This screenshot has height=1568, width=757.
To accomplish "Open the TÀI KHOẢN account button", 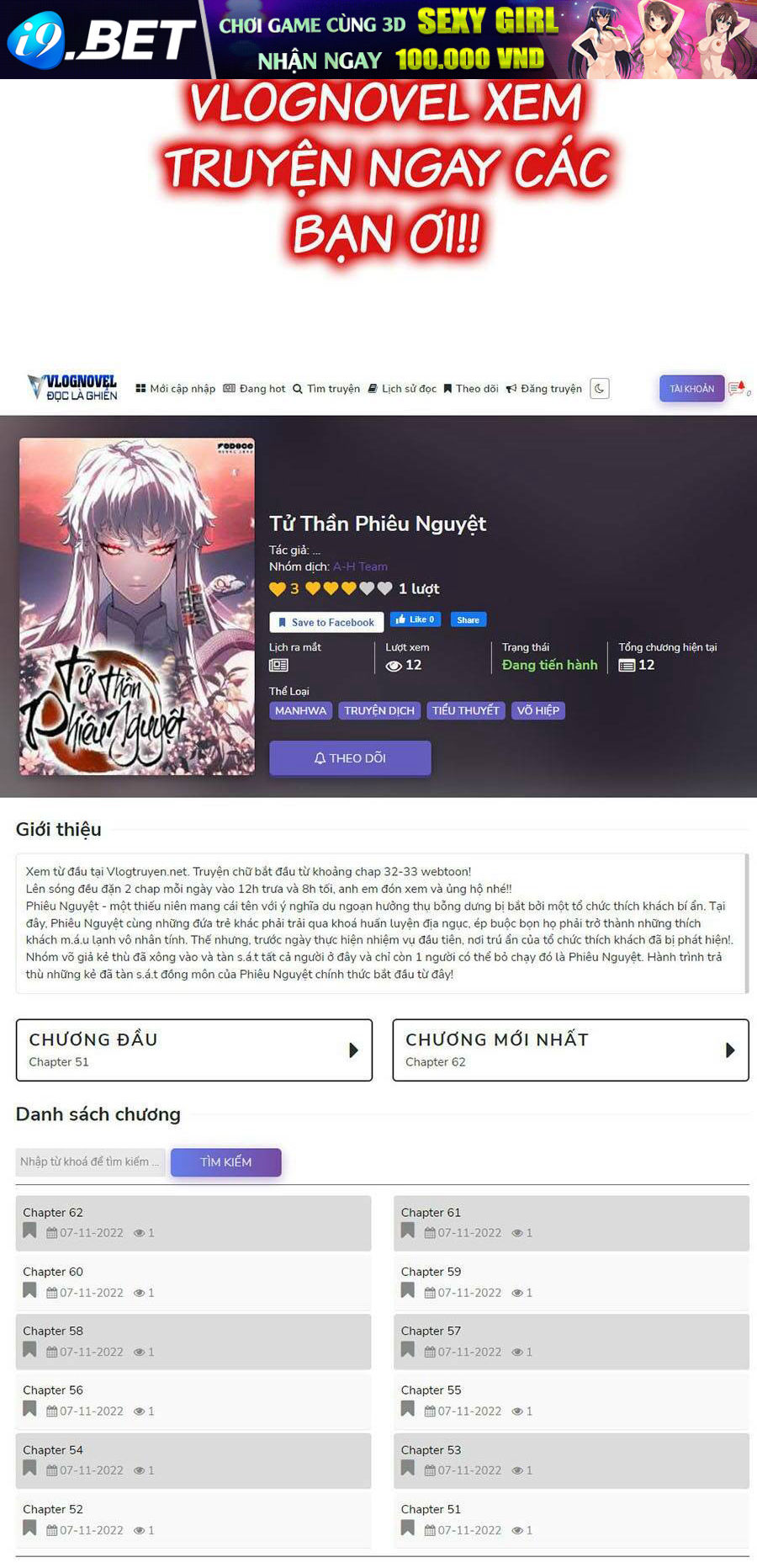I will (691, 388).
